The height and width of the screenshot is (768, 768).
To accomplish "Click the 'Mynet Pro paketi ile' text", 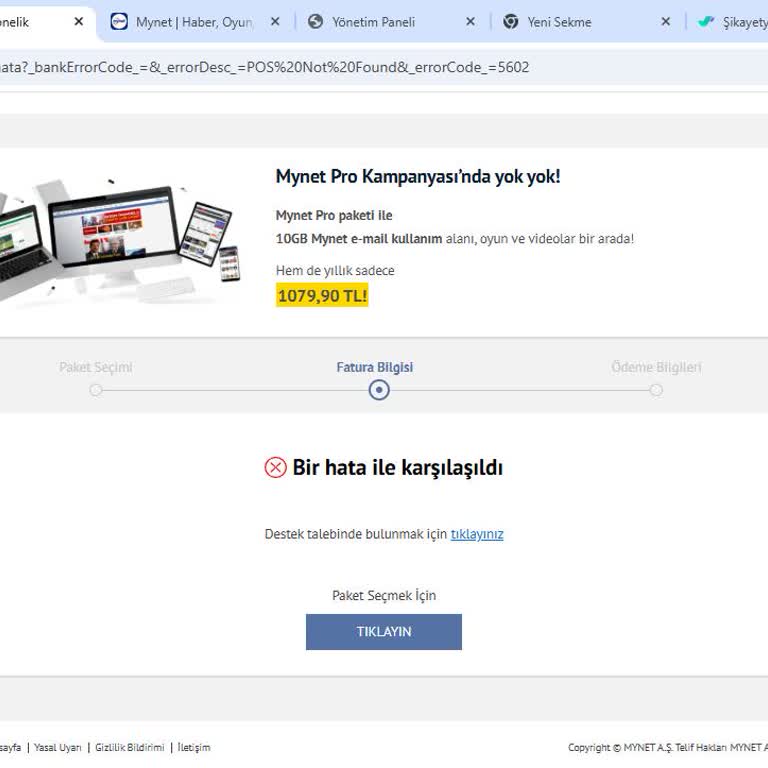I will click(x=334, y=216).
